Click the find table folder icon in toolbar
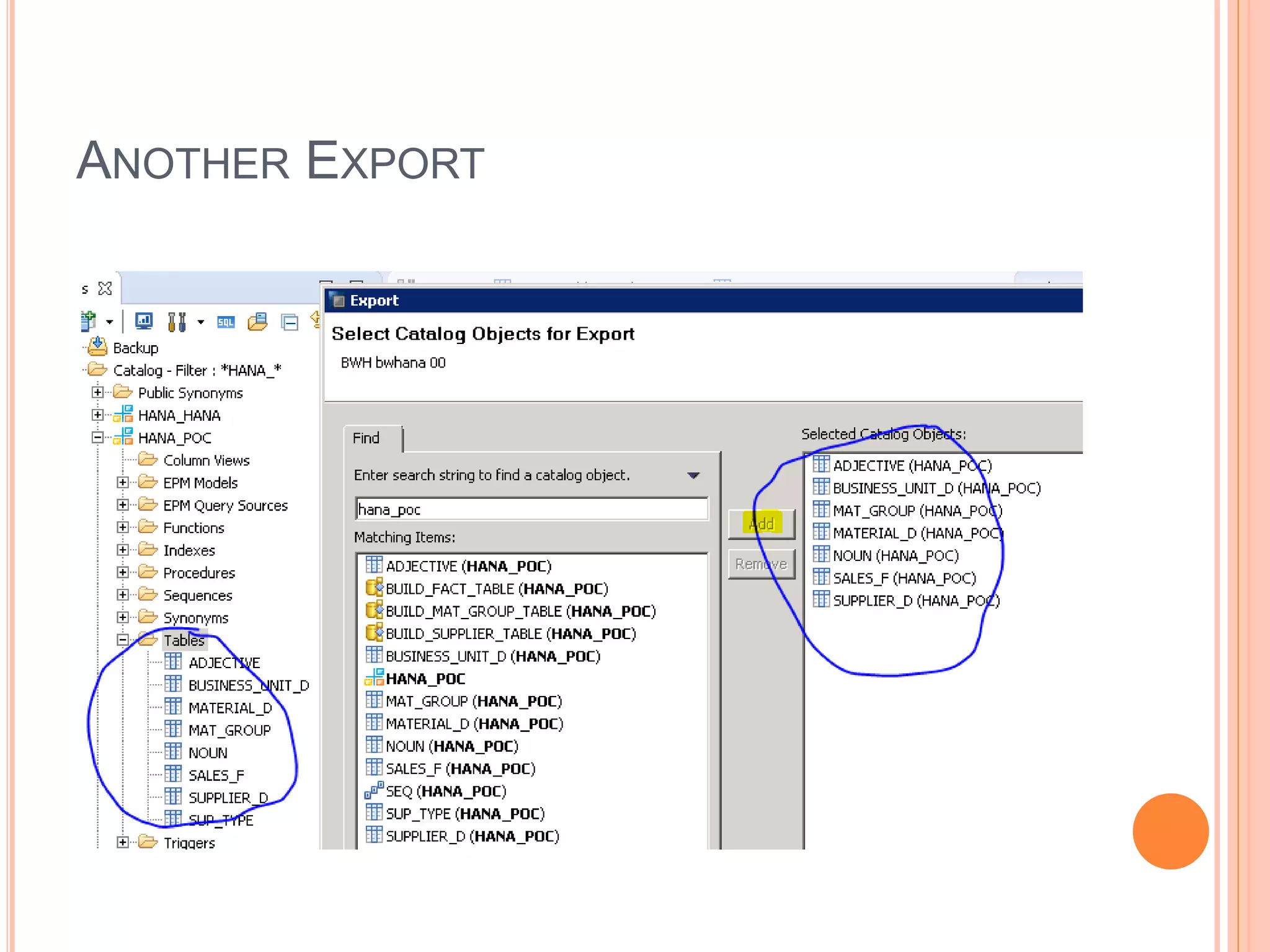Viewport: 1270px width, 952px height. [x=257, y=322]
